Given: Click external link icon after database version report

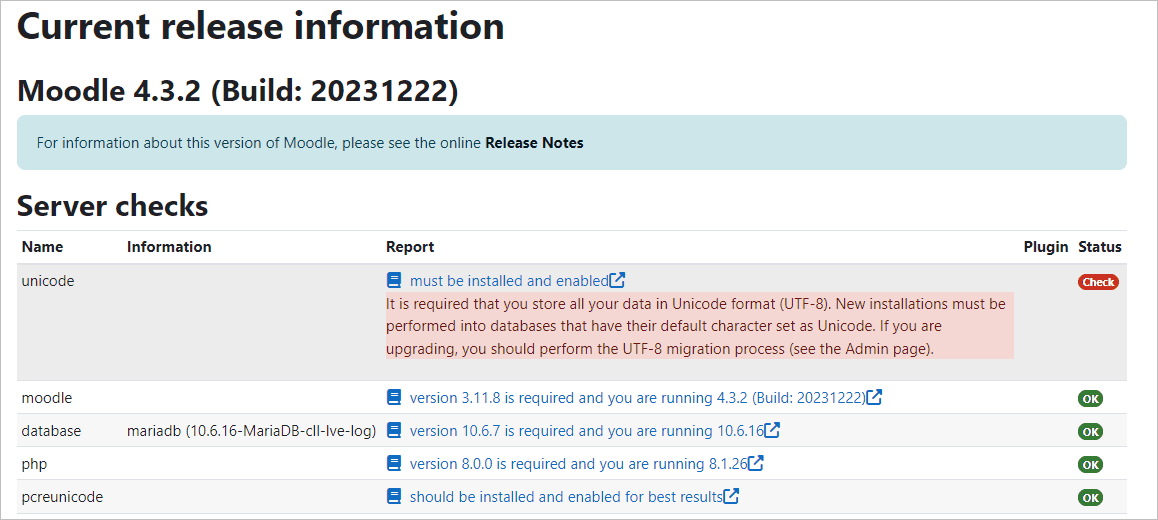Looking at the screenshot, I should [x=772, y=431].
